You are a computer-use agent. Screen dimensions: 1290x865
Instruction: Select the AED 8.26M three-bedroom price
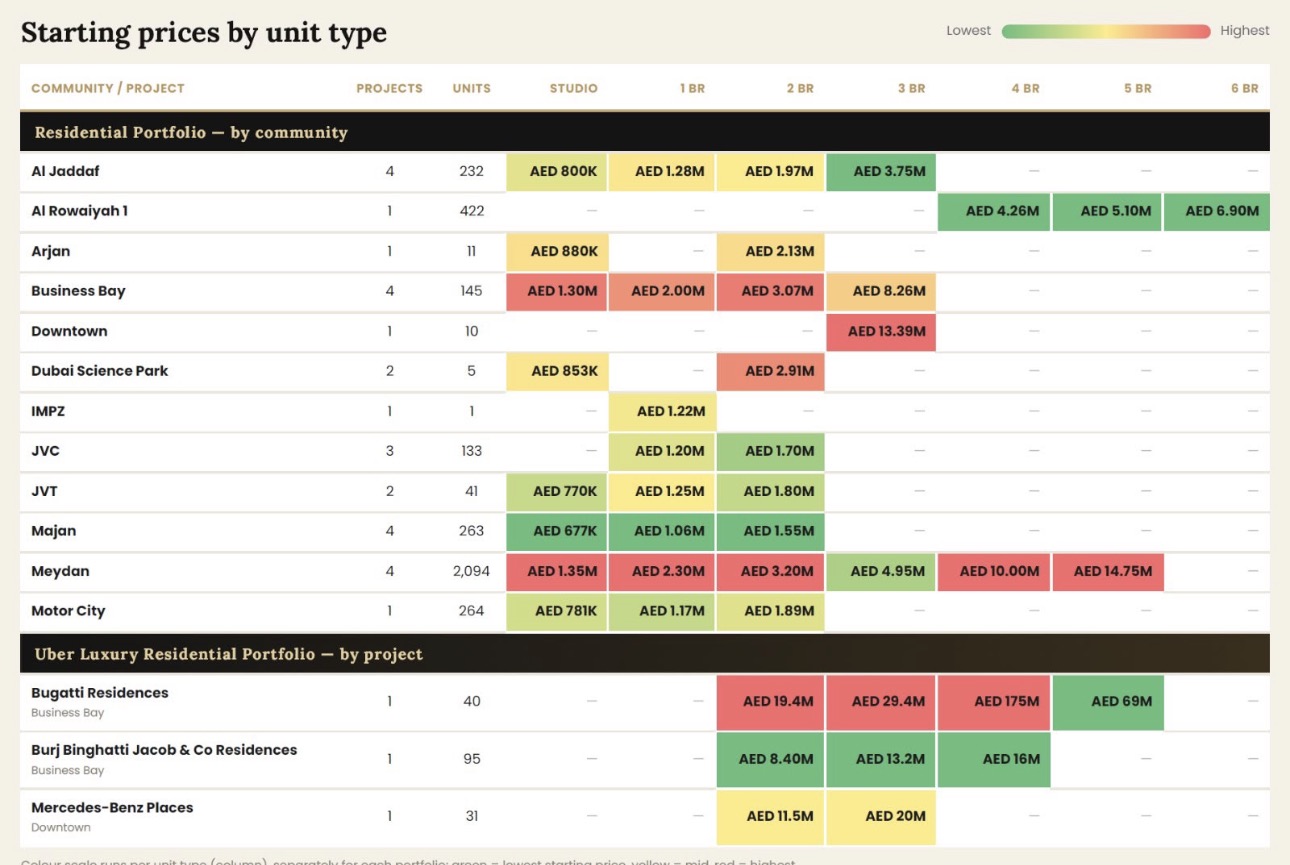881,291
